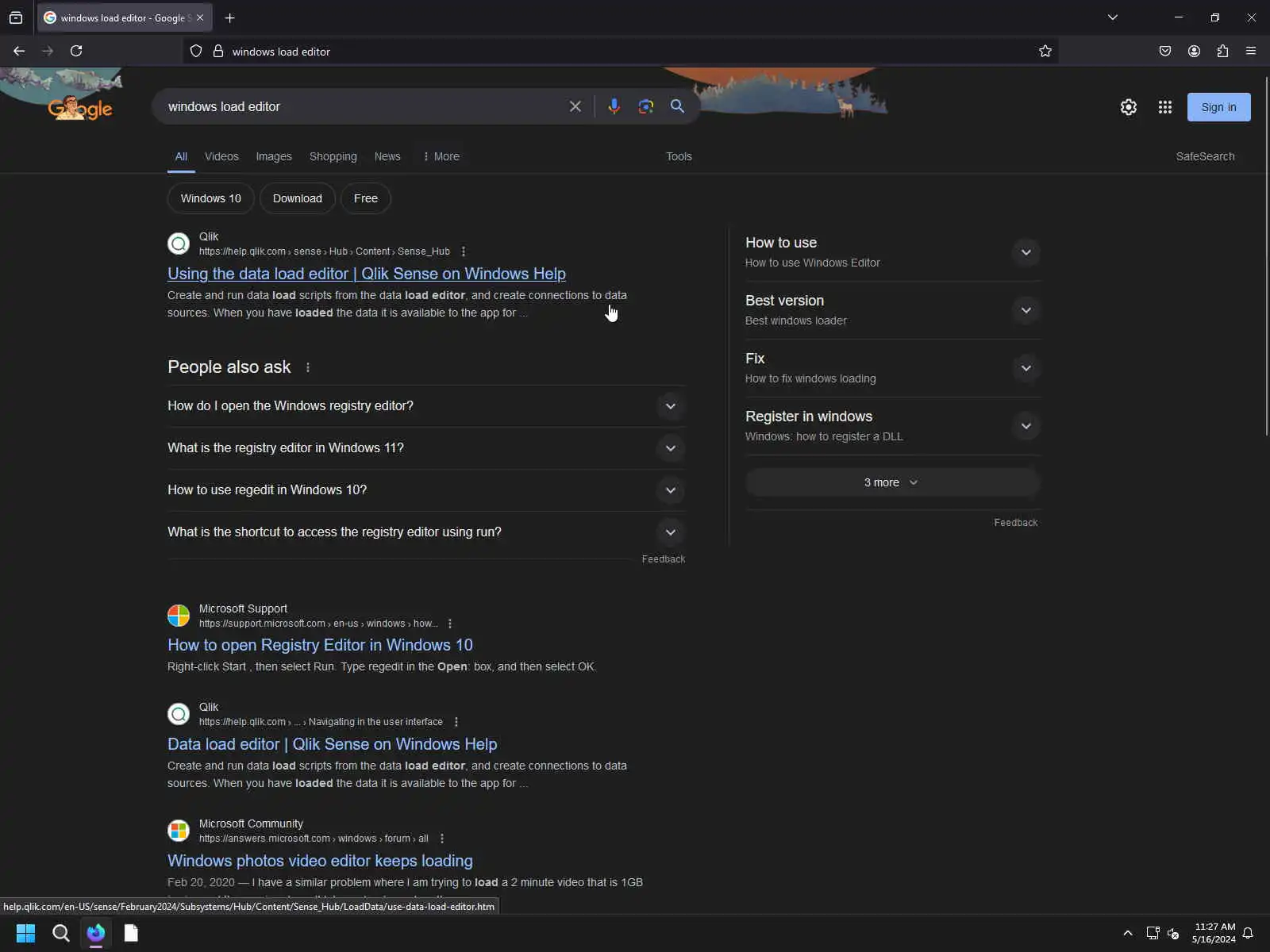Close the 'windows load editor' browser tab
Screen dimensions: 1270x952
click(200, 17)
